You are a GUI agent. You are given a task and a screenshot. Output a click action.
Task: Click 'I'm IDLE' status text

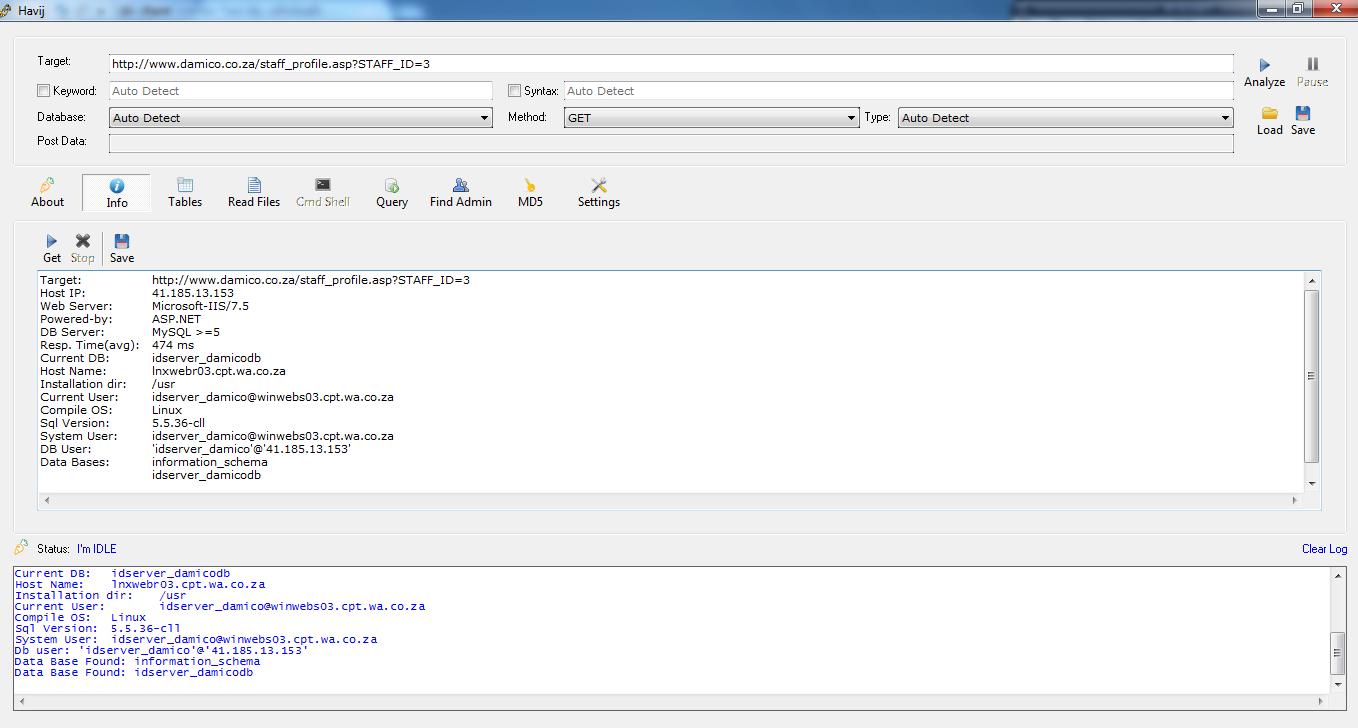pos(97,549)
